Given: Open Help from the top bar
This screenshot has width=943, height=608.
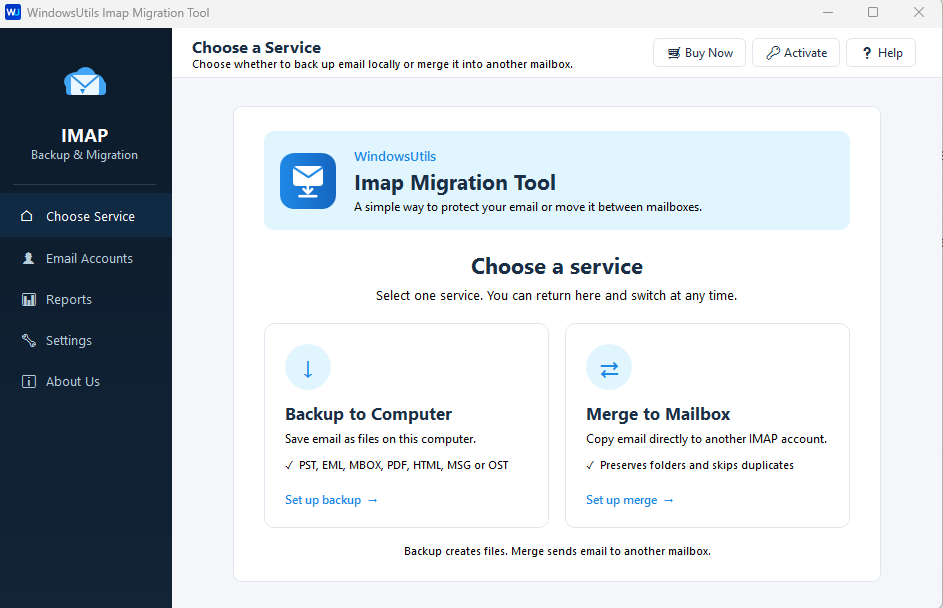Looking at the screenshot, I should (x=881, y=53).
